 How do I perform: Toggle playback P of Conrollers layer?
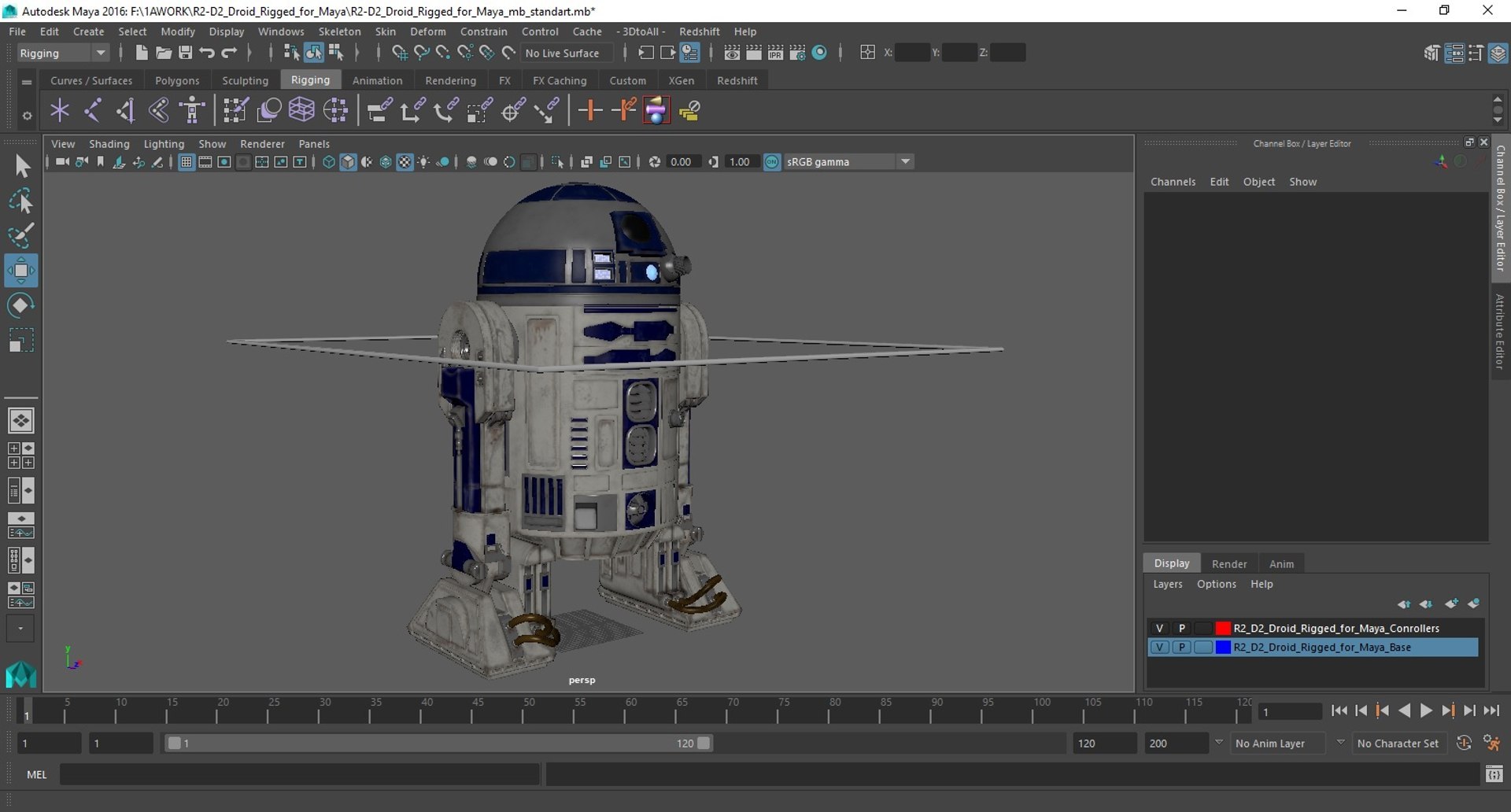1181,628
